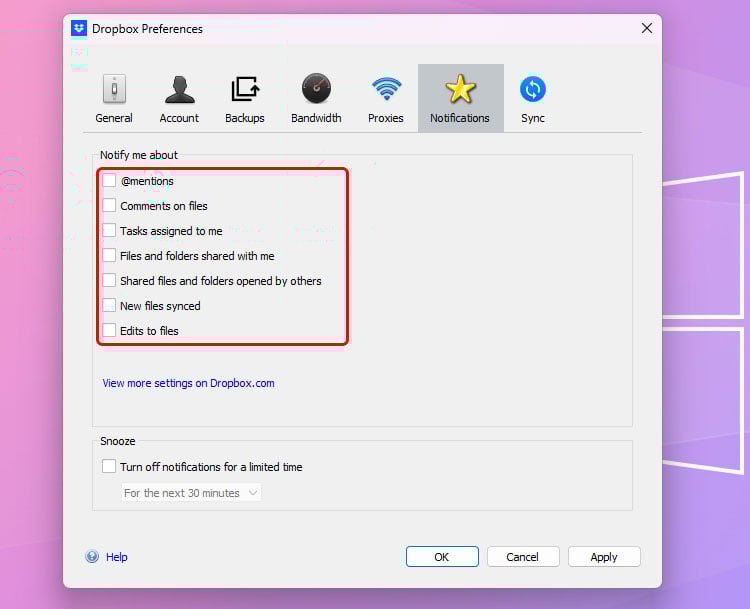Screen dimensions: 750x609
Task: Switch to the Bandwidth tab label
Action: click(316, 118)
